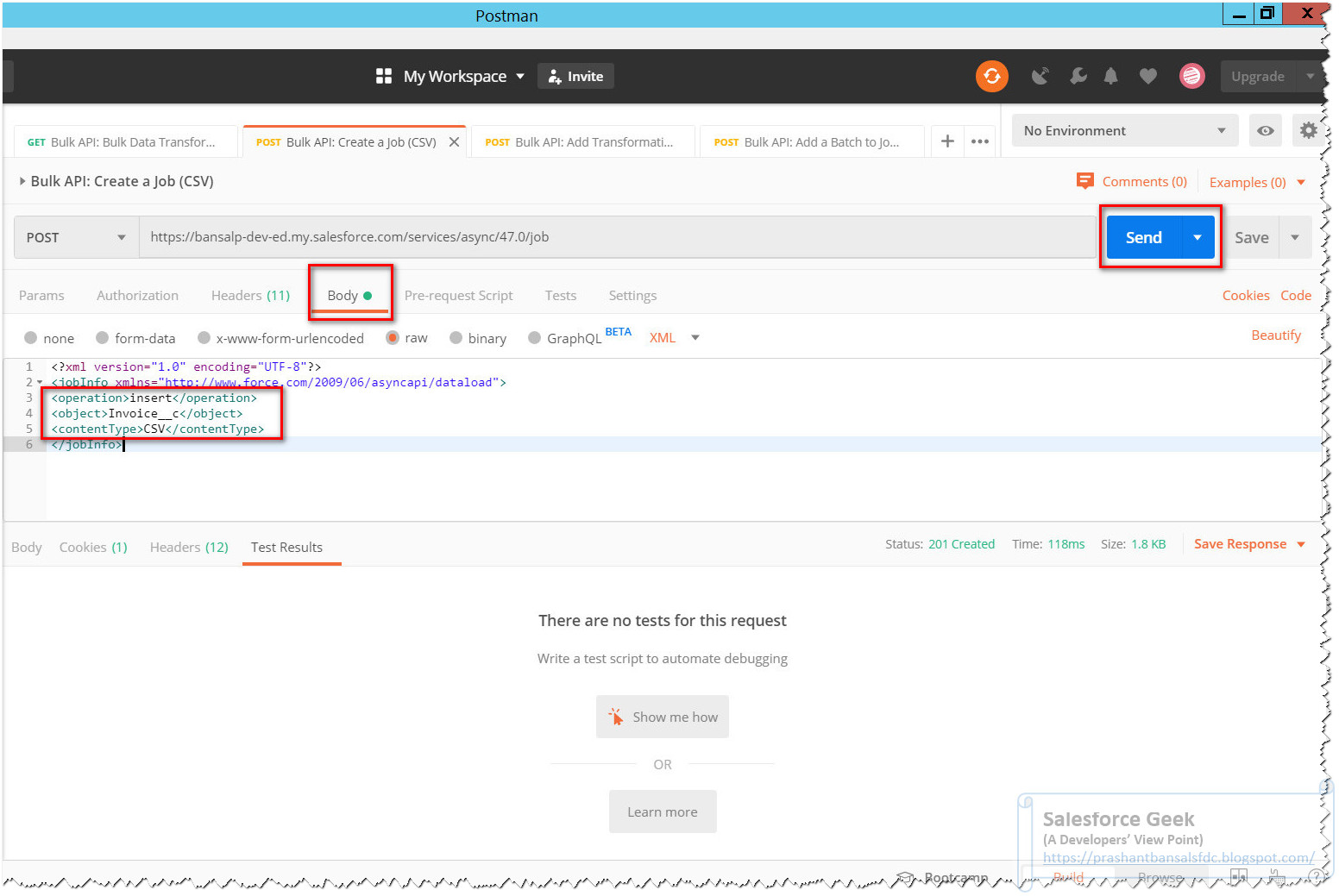Switch to the Params tab
Screen dimensions: 1339x896
(41, 296)
